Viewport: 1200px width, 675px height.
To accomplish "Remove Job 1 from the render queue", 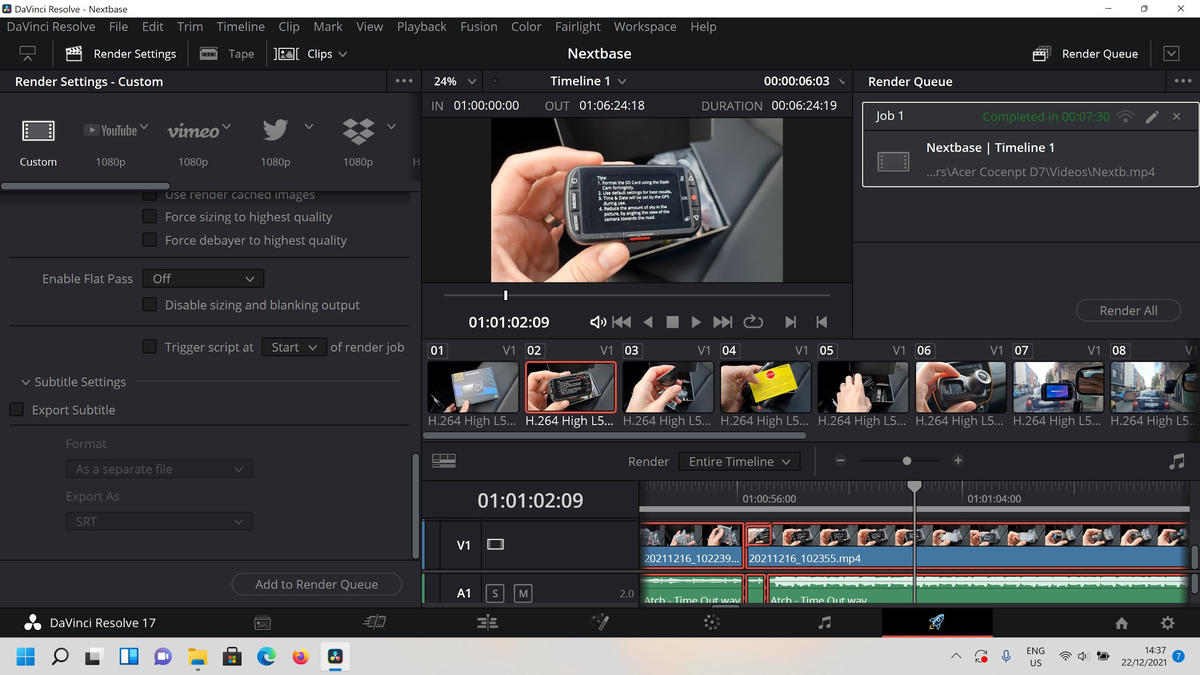I will pyautogui.click(x=1177, y=117).
